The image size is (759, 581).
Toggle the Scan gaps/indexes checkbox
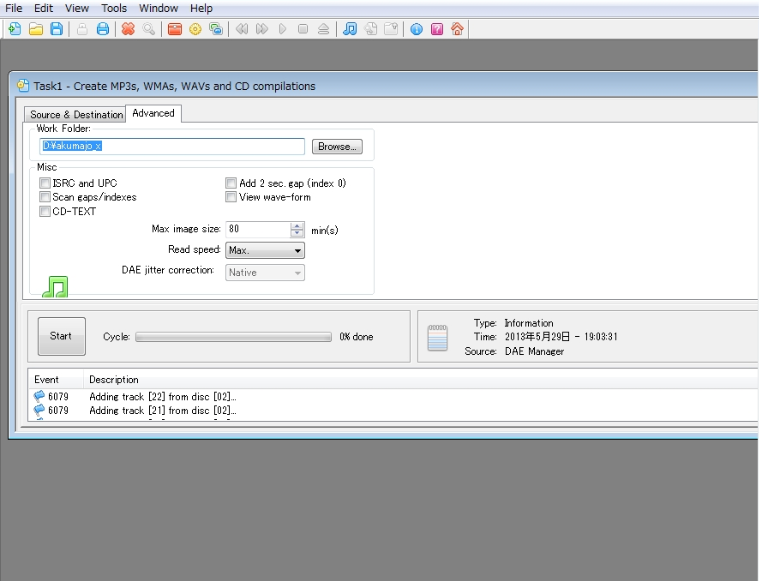click(x=45, y=197)
